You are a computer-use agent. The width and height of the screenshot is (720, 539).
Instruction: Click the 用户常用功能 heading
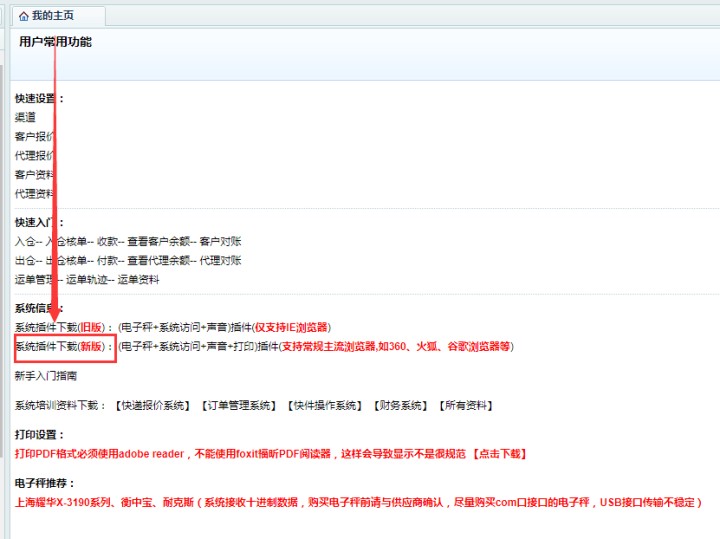pos(56,42)
